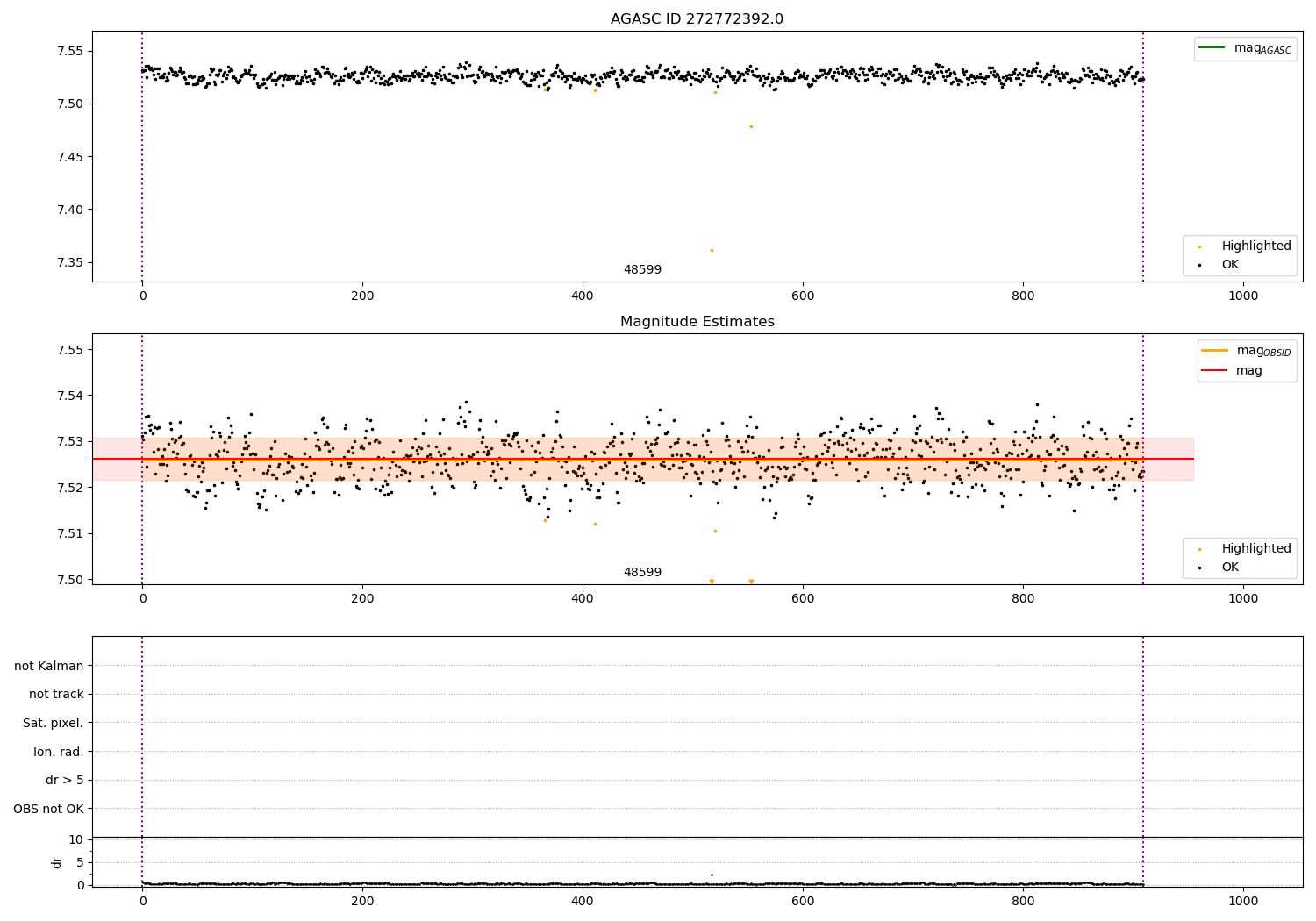Select the mag AGASC legend entry

(x=1246, y=48)
